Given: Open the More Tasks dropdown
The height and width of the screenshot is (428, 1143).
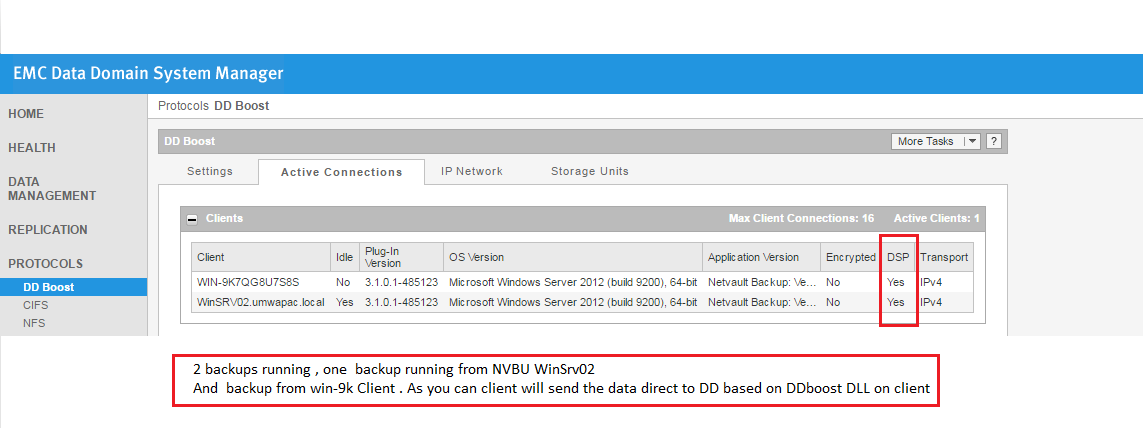Looking at the screenshot, I should [936, 141].
